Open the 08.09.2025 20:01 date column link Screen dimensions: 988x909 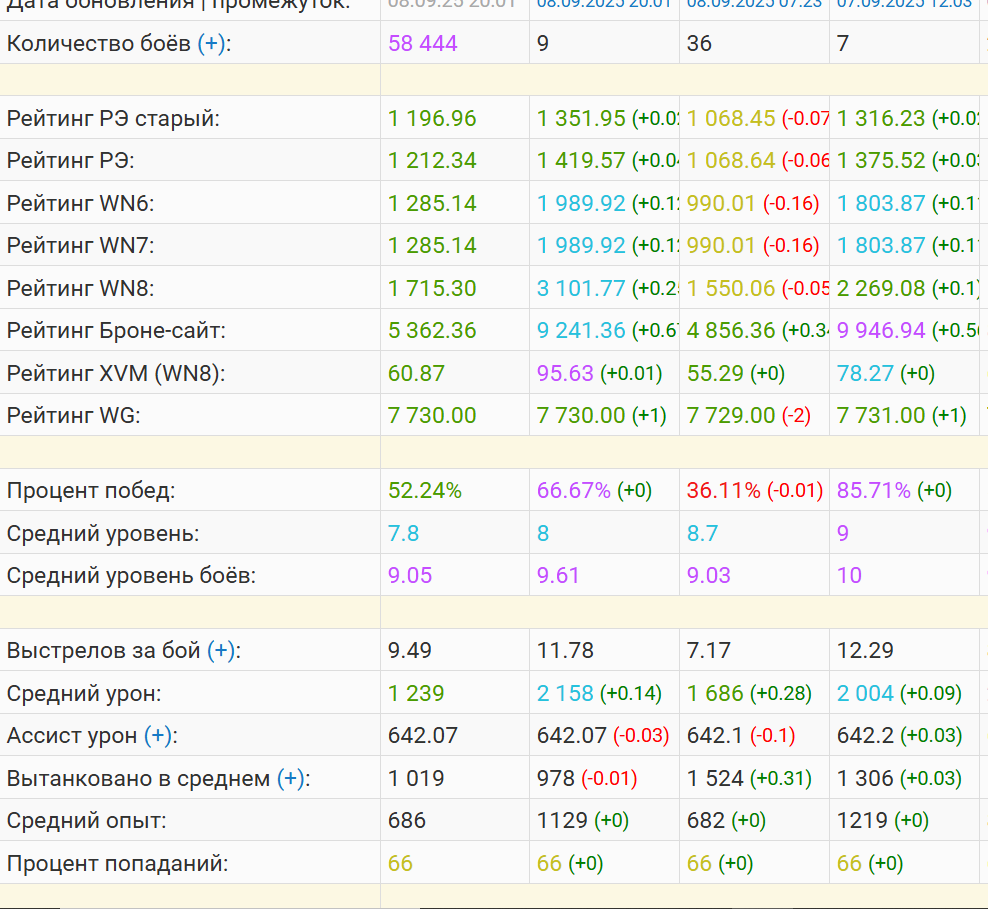(603, 4)
